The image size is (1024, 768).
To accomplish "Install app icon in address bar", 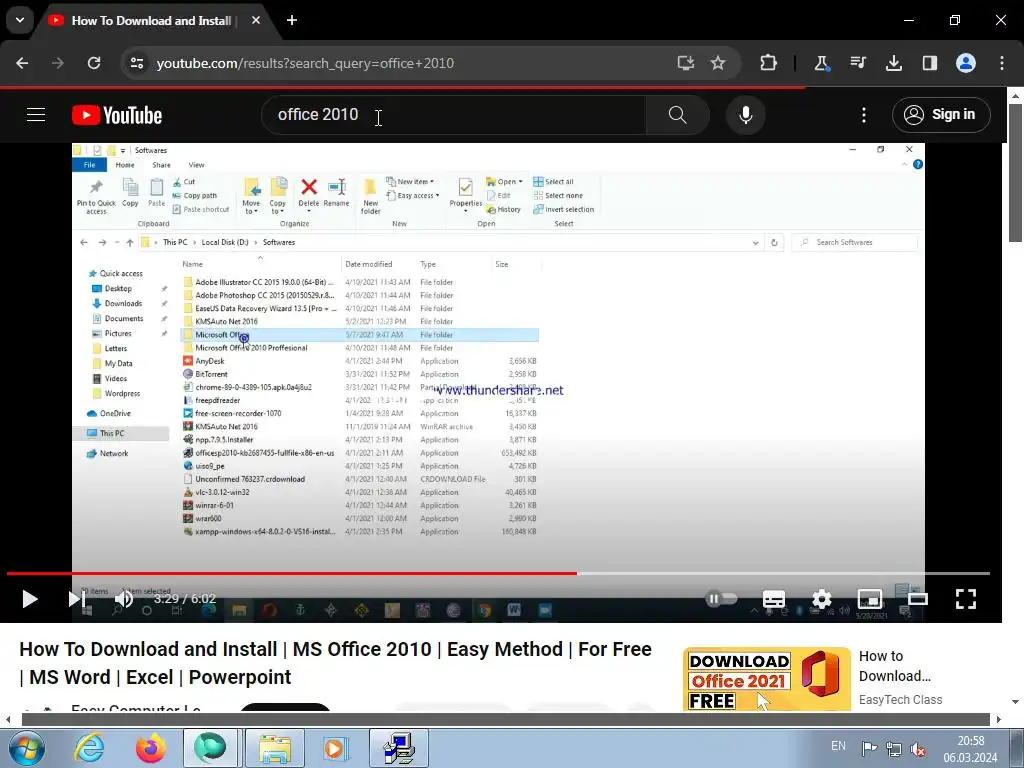I will tap(685, 63).
